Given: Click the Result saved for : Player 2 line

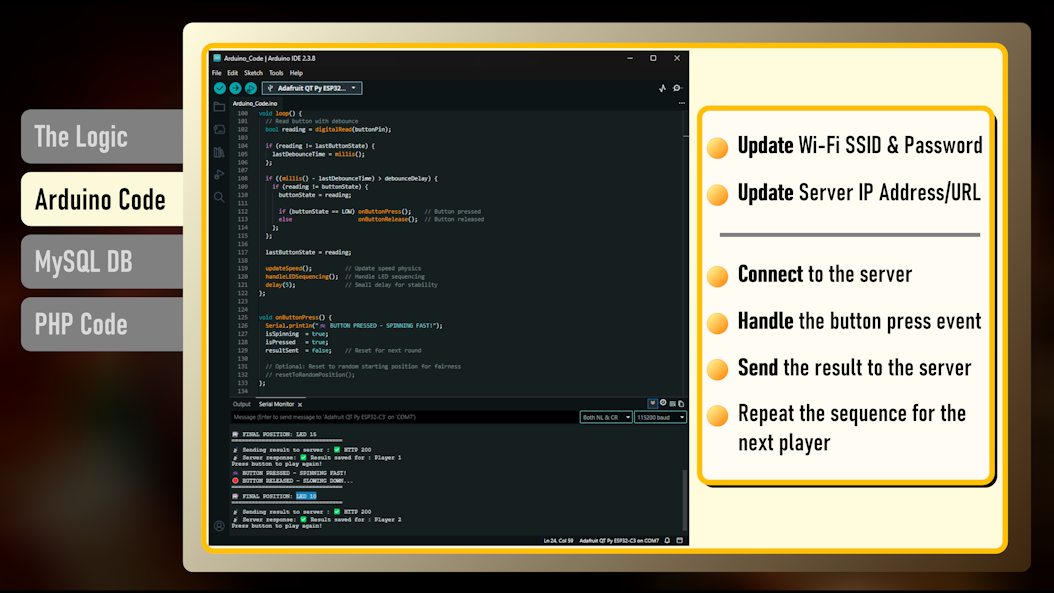Looking at the screenshot, I should coord(317,519).
